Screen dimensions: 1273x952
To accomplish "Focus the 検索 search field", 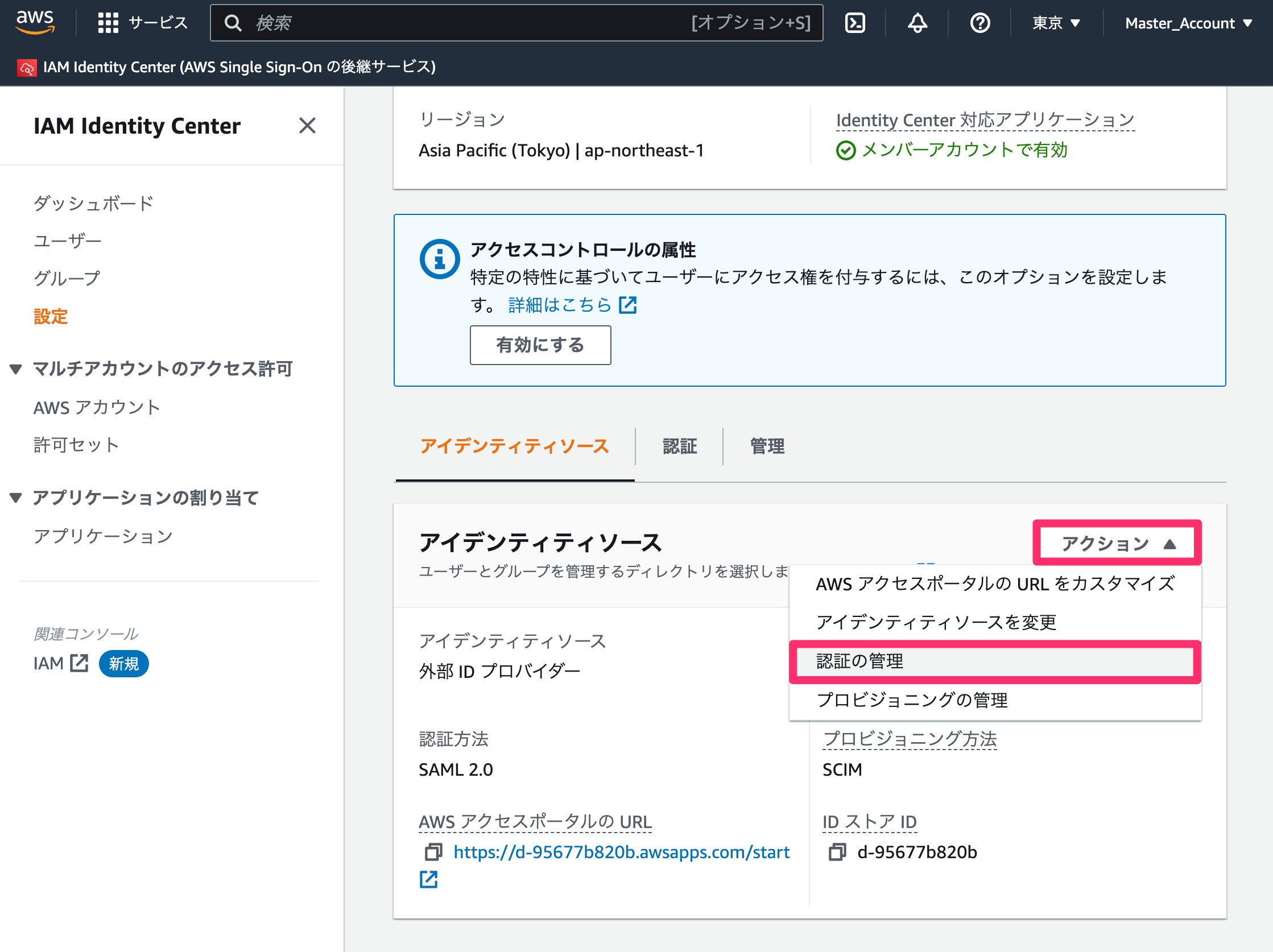I will 516,23.
